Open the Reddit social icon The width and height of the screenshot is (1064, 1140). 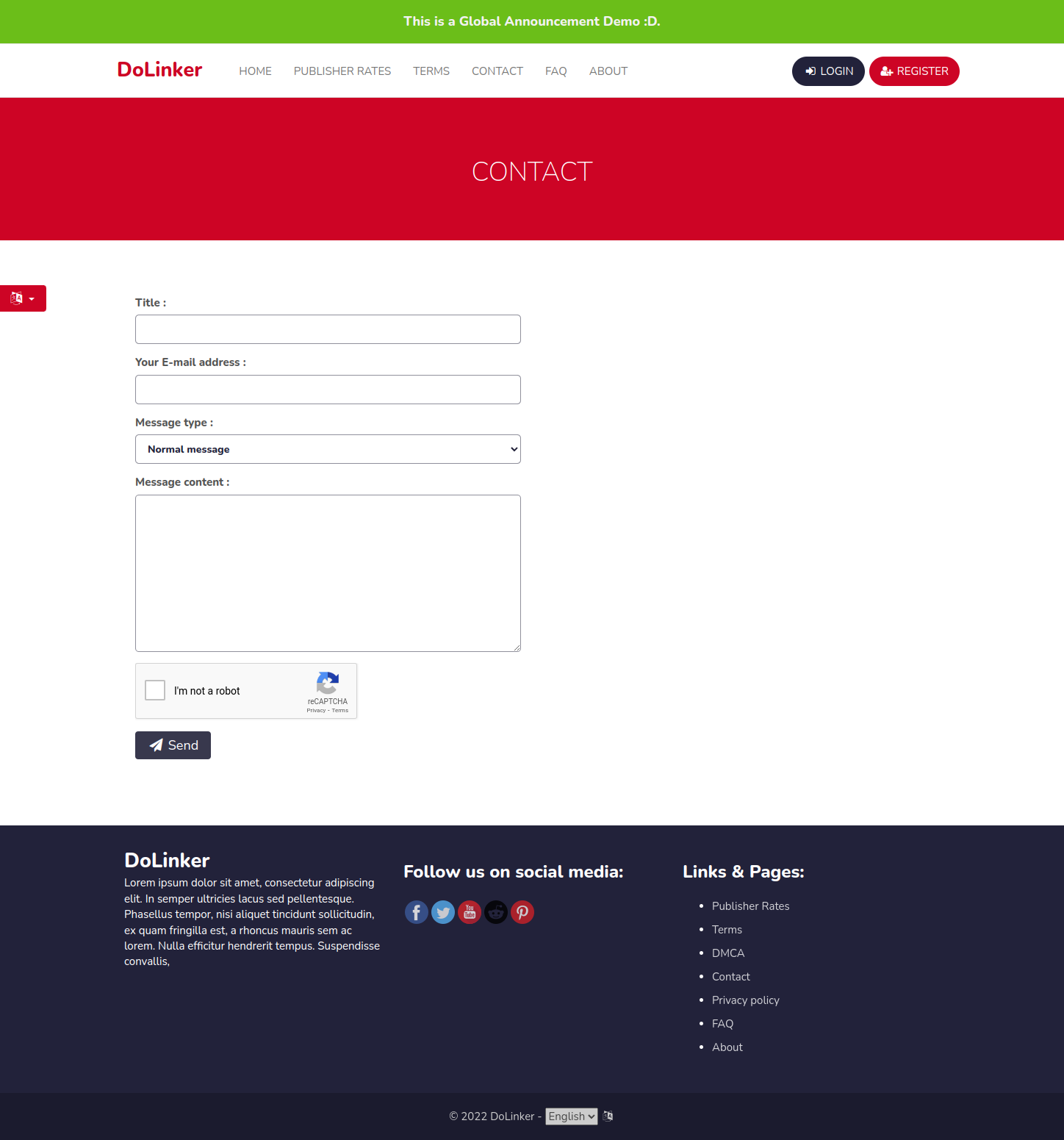pyautogui.click(x=495, y=911)
